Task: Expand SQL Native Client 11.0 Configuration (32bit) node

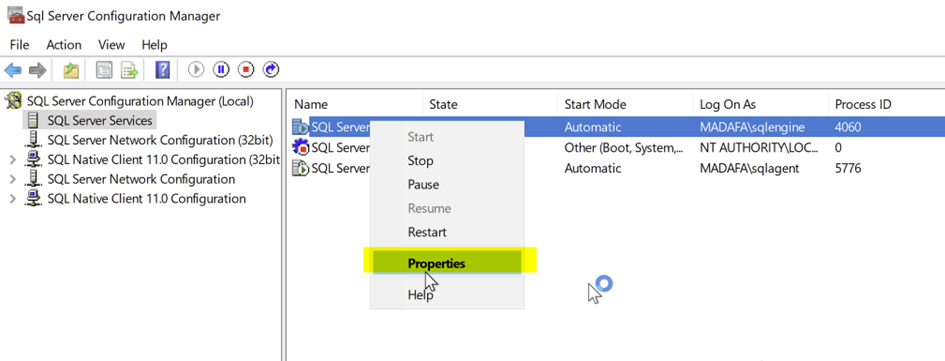Action: (13, 160)
